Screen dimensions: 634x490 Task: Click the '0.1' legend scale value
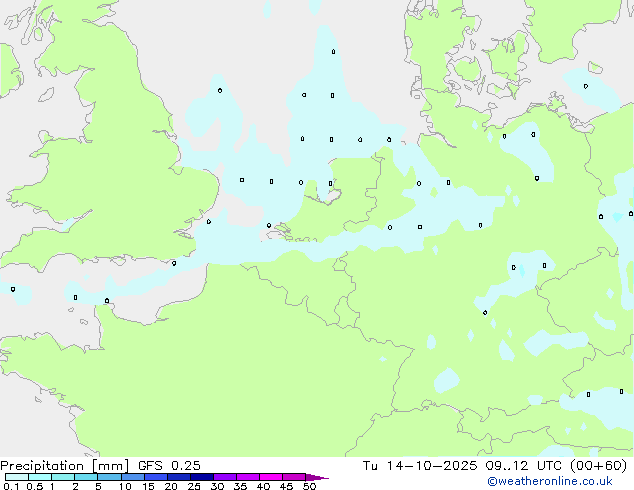pyautogui.click(x=11, y=486)
